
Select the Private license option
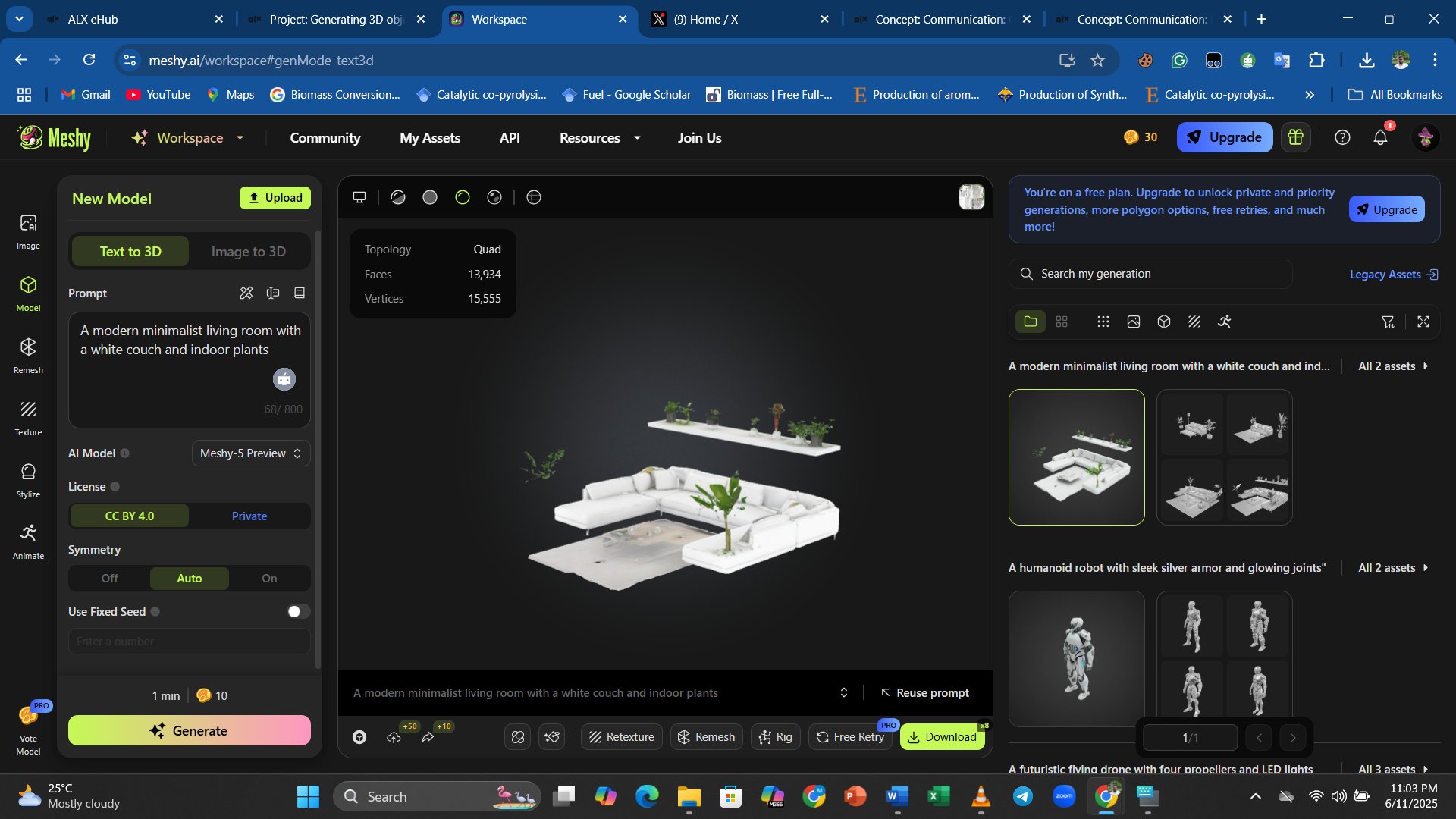click(249, 516)
